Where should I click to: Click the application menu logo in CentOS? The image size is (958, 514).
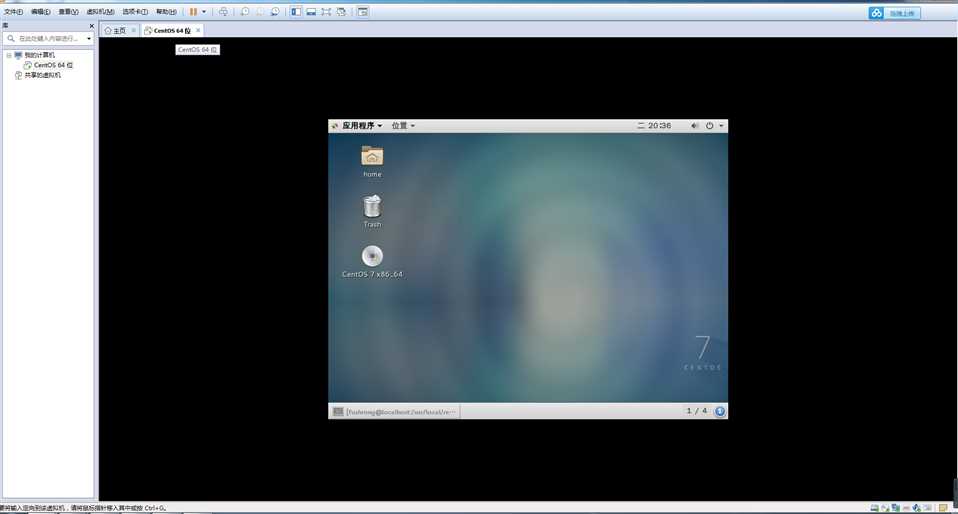[335, 126]
